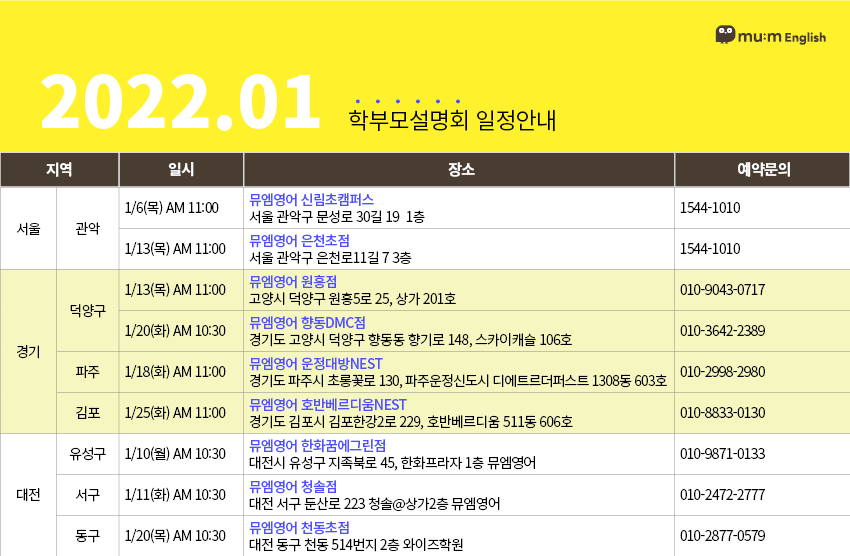Select the 대전 region cell
The height and width of the screenshot is (556, 850).
pos(28,495)
